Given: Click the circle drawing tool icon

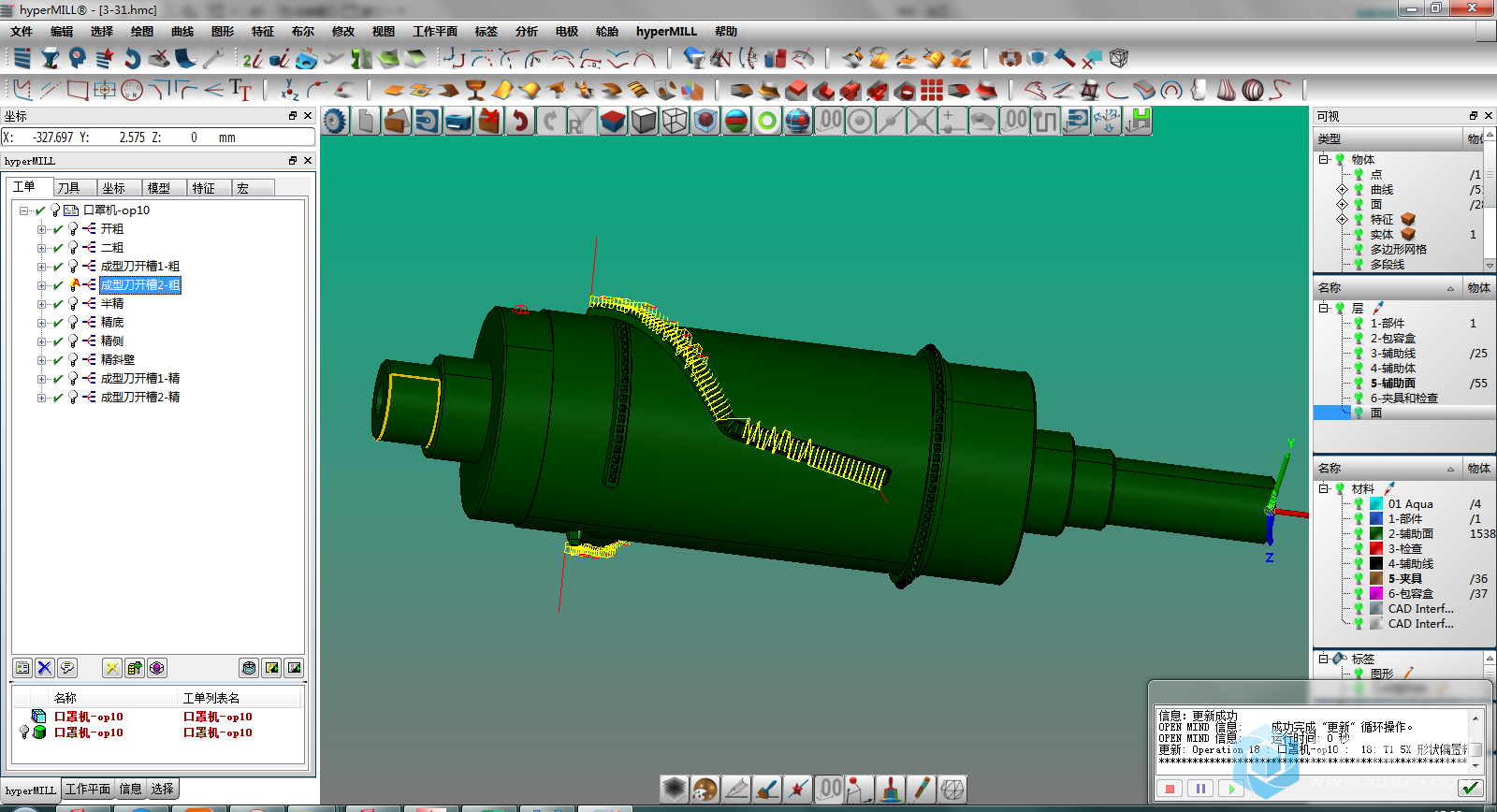Looking at the screenshot, I should coord(132,90).
